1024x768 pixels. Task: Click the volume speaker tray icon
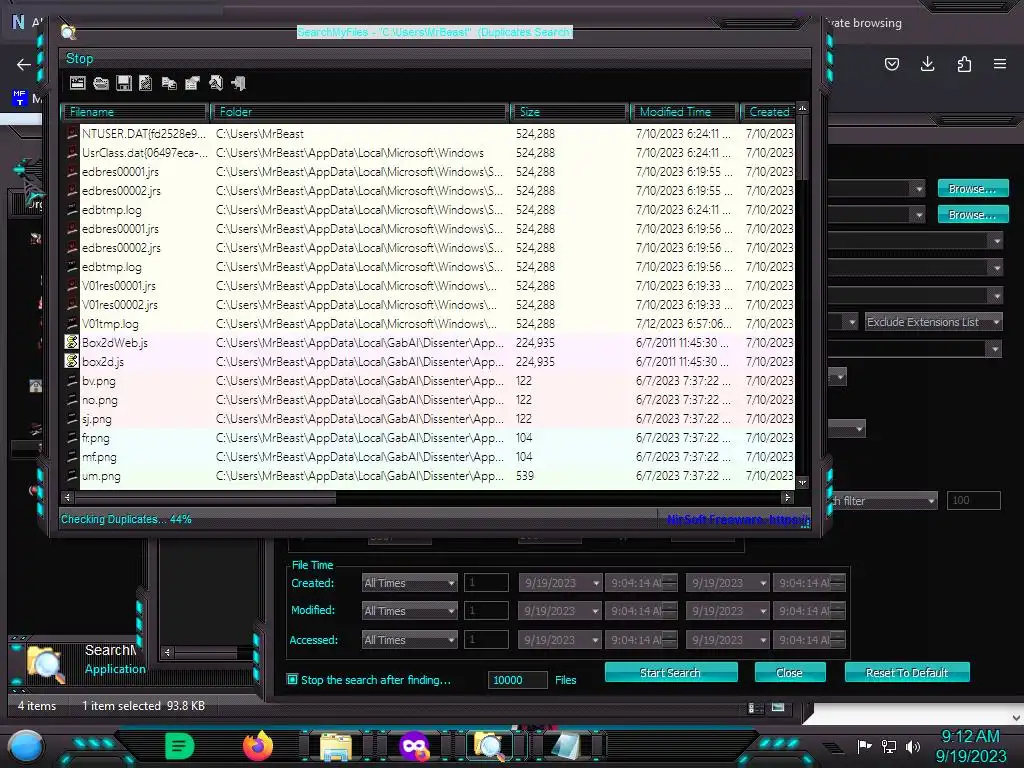coord(913,746)
